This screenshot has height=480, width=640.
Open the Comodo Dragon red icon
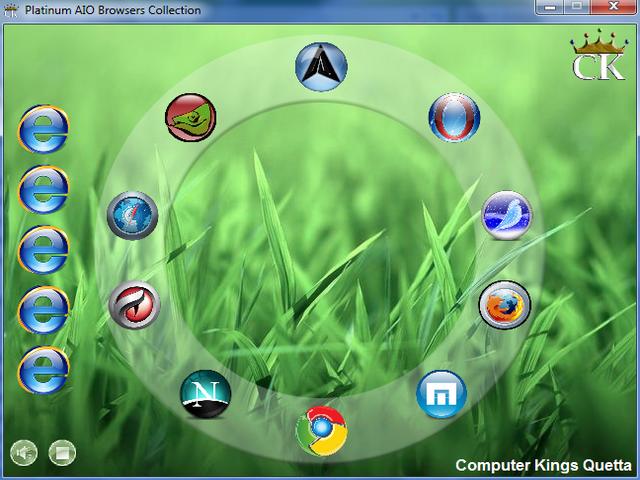[x=134, y=304]
